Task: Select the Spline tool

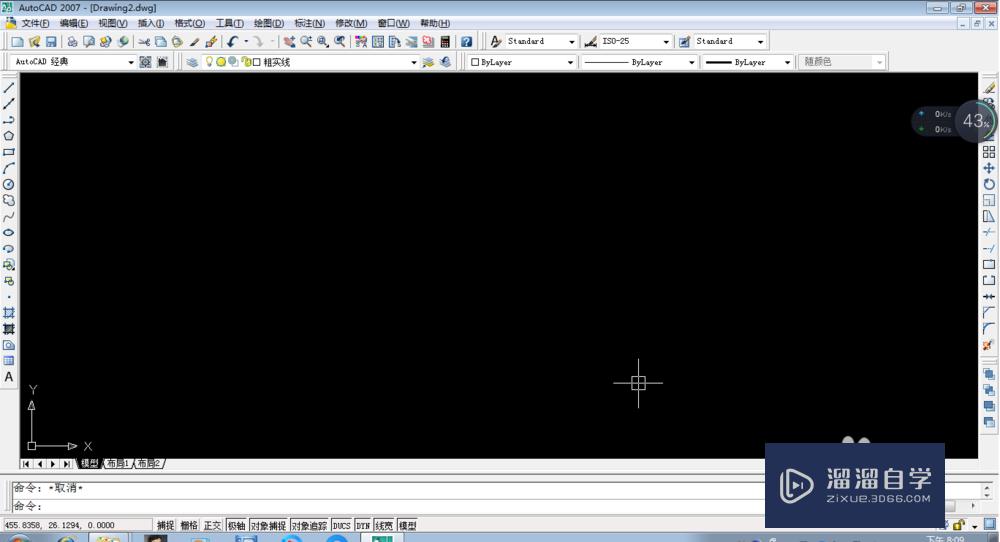Action: coord(9,217)
